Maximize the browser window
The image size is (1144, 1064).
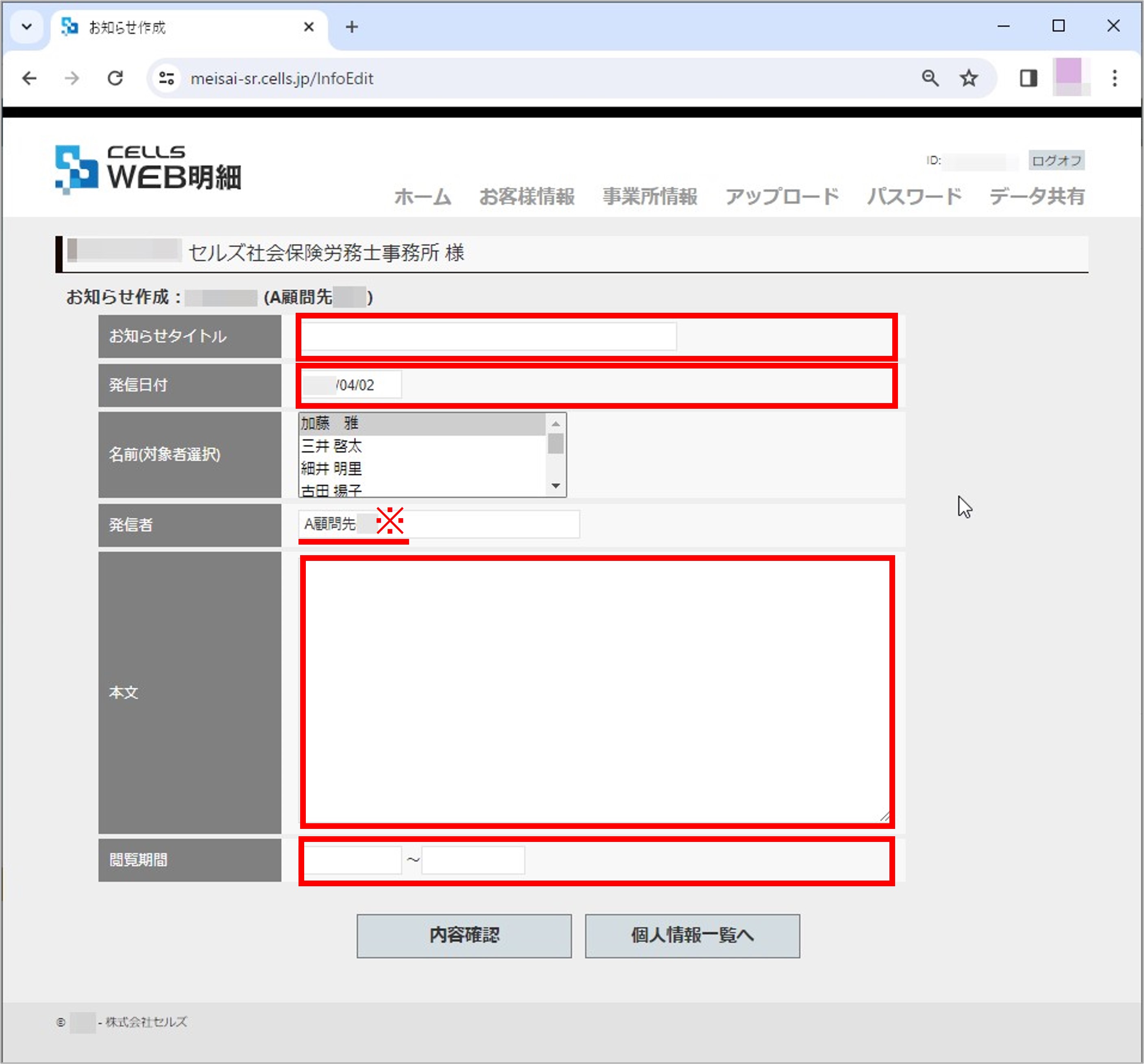click(1058, 26)
